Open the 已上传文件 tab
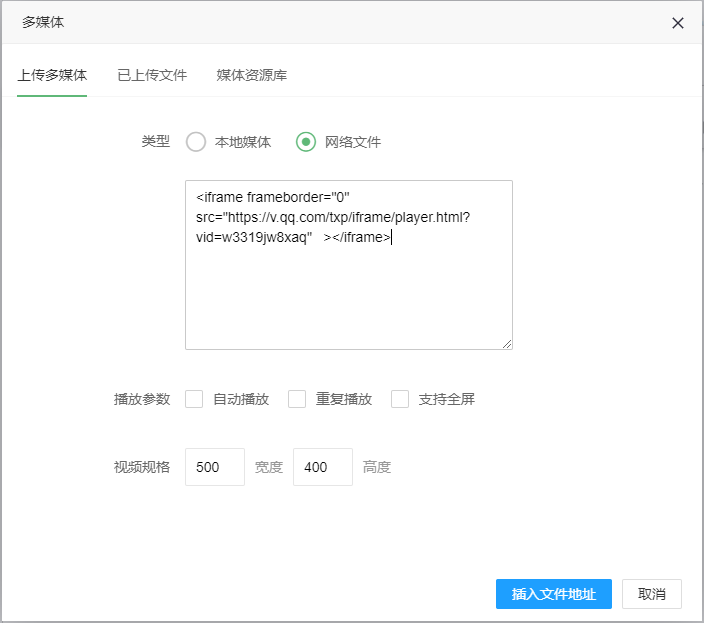 click(x=152, y=75)
